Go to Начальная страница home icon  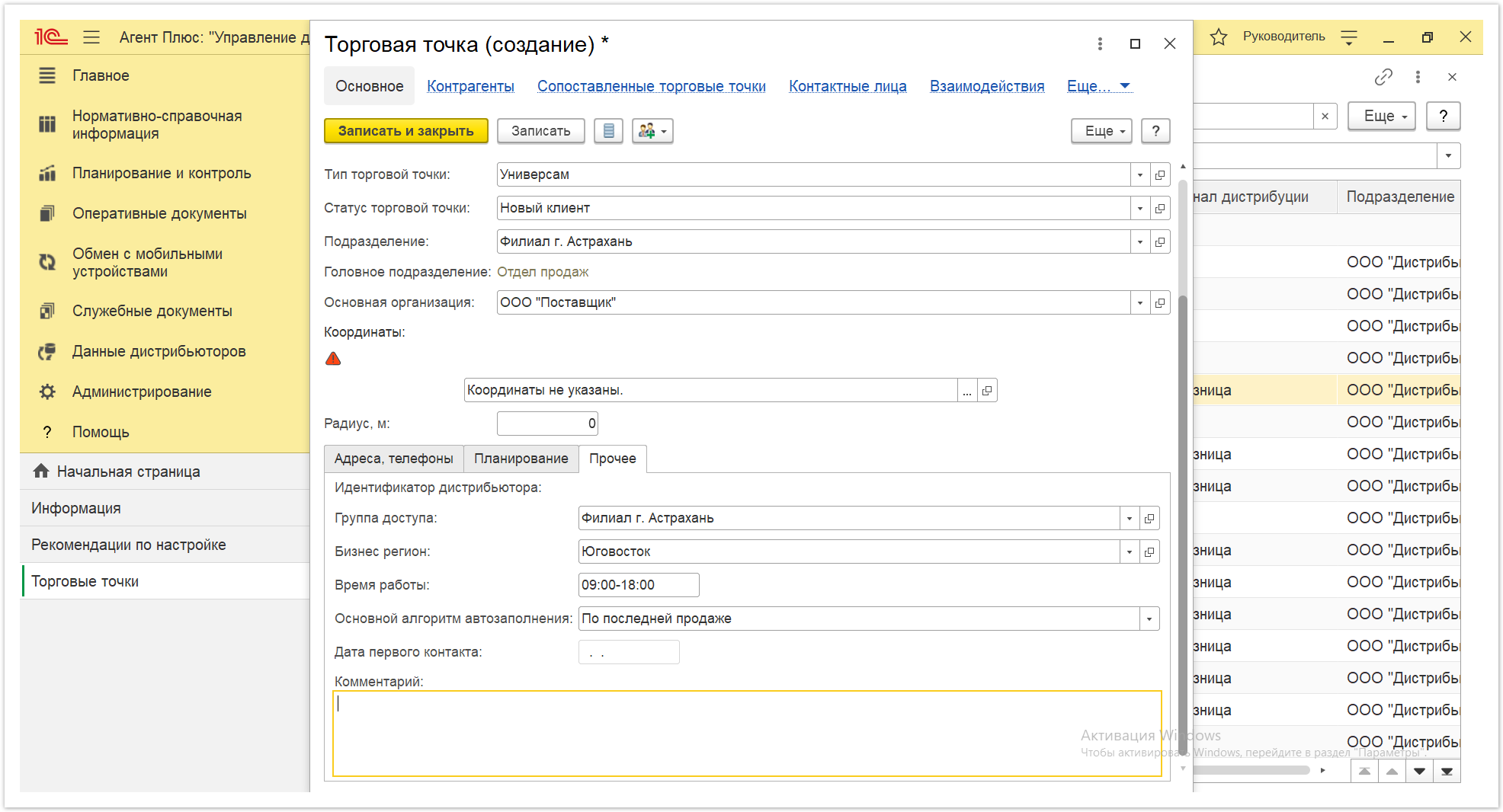point(41,471)
